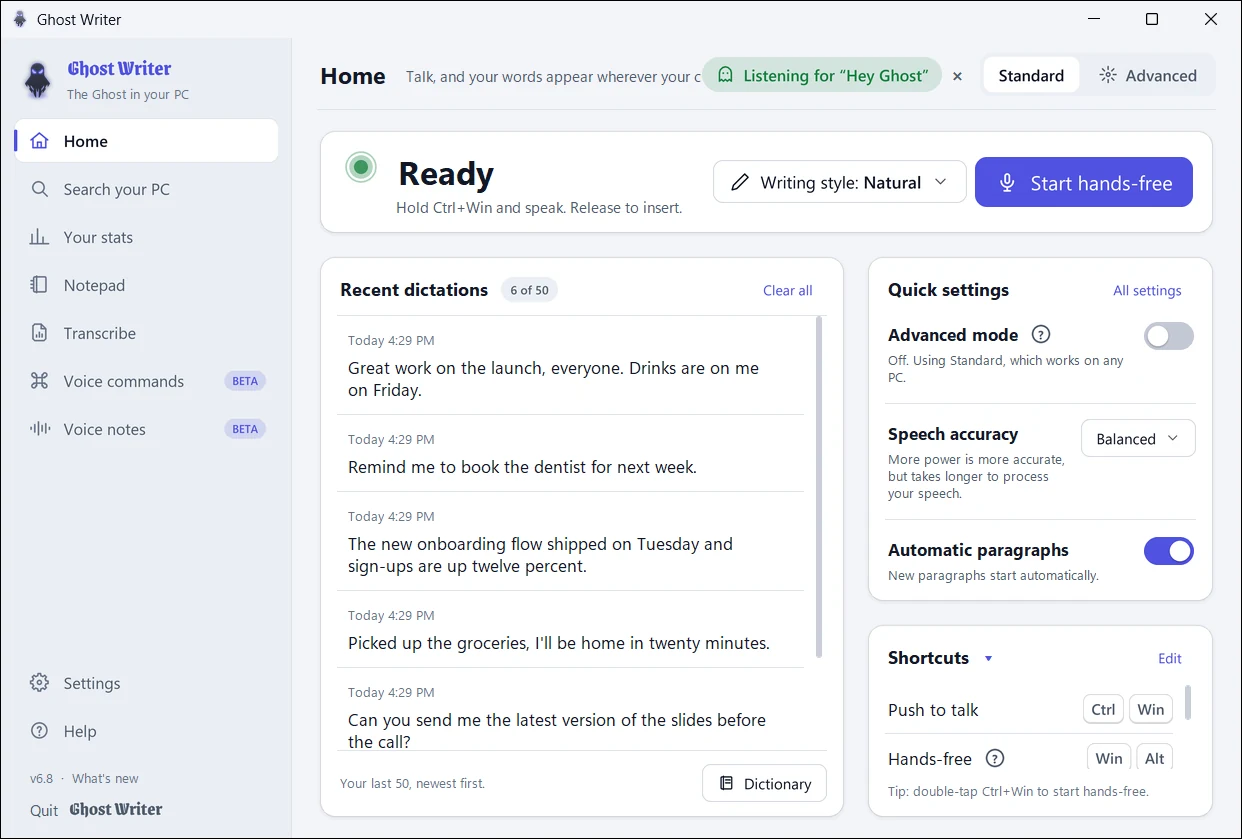Switch to the Advanced mode tab
Image resolution: width=1242 pixels, height=839 pixels.
point(1148,75)
